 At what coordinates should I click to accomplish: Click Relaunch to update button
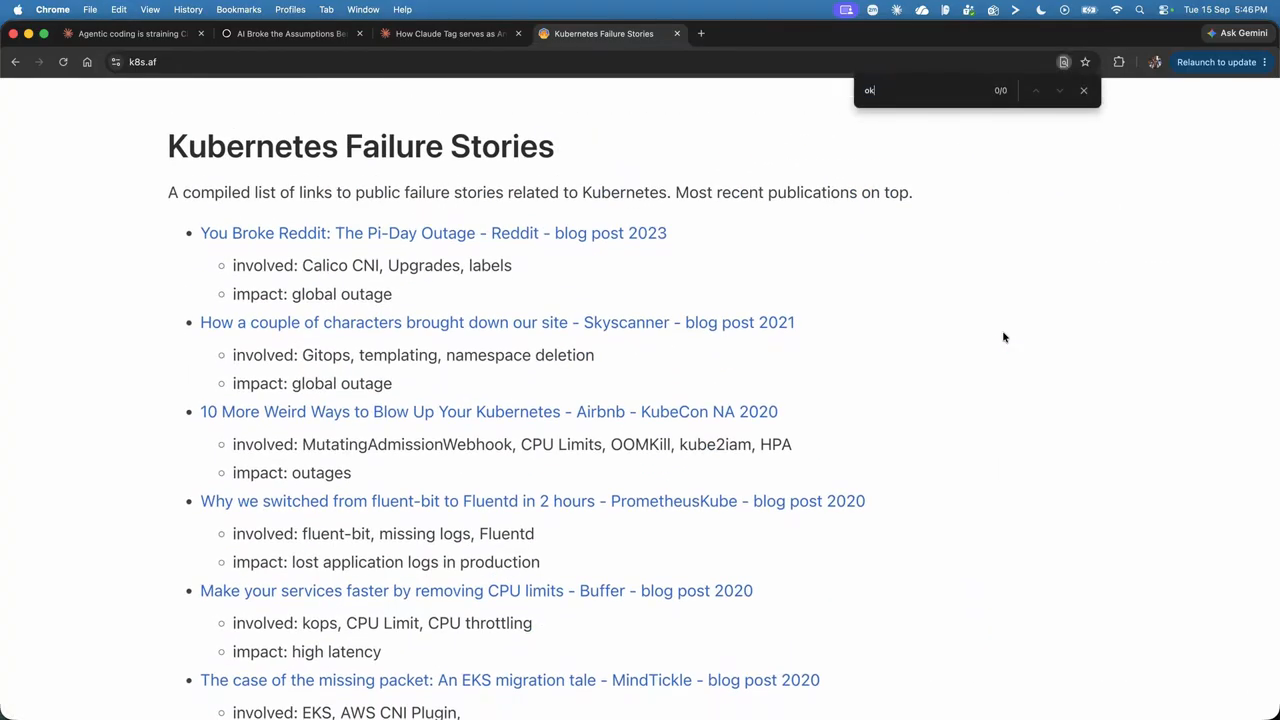coord(1222,62)
